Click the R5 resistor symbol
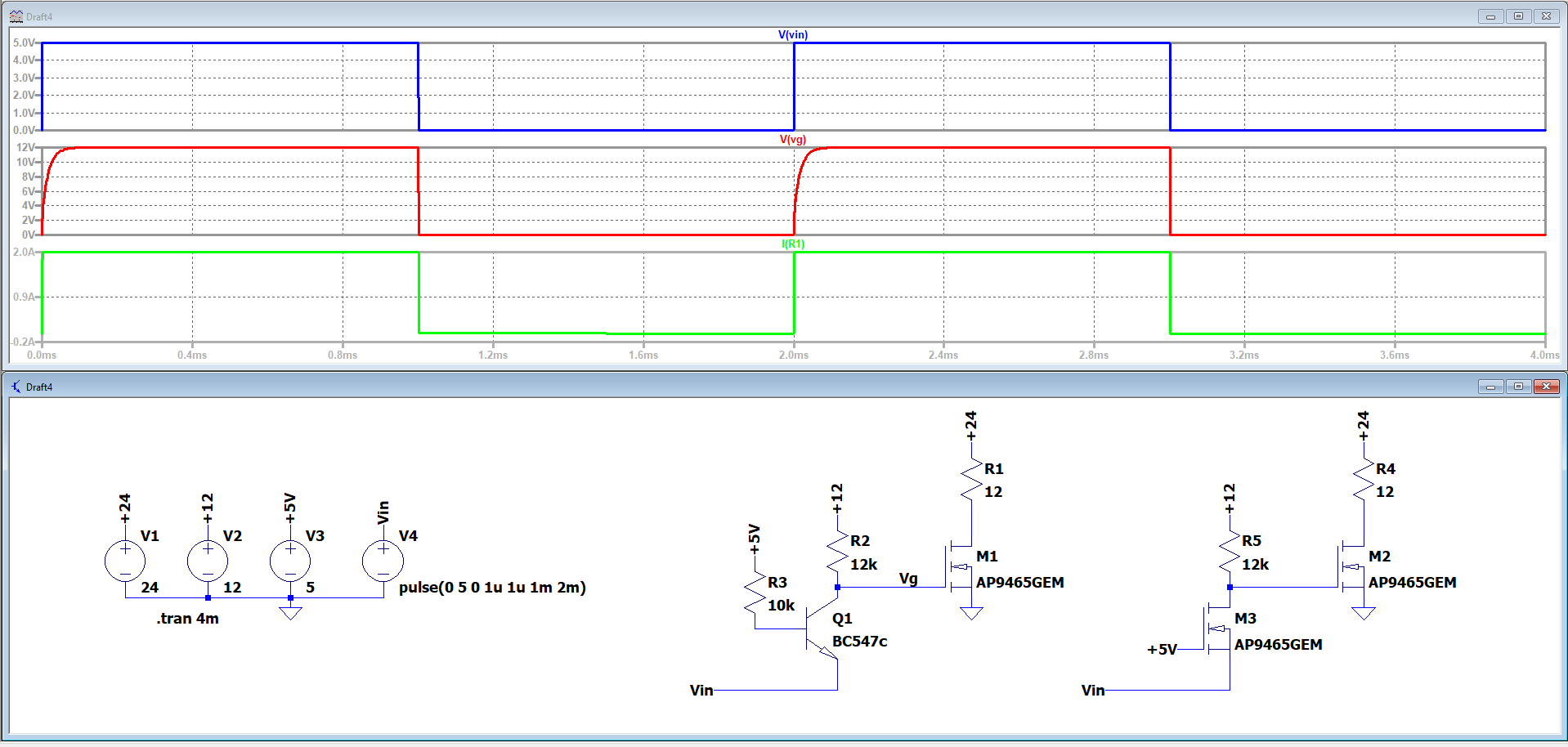 tap(1230, 552)
